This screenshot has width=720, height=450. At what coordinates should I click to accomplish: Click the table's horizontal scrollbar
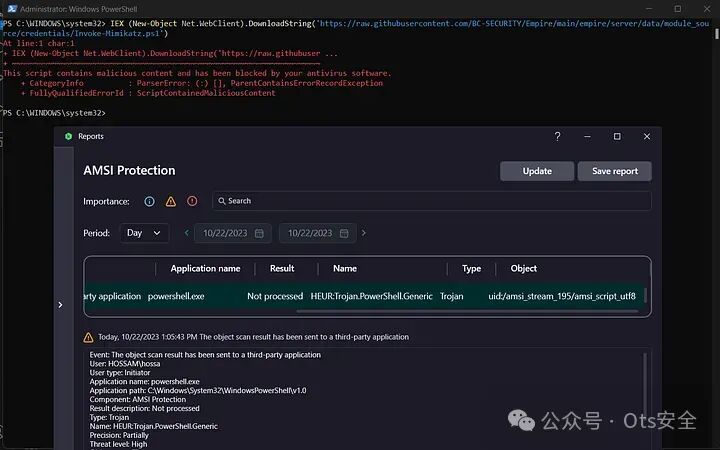pyautogui.click(x=467, y=311)
